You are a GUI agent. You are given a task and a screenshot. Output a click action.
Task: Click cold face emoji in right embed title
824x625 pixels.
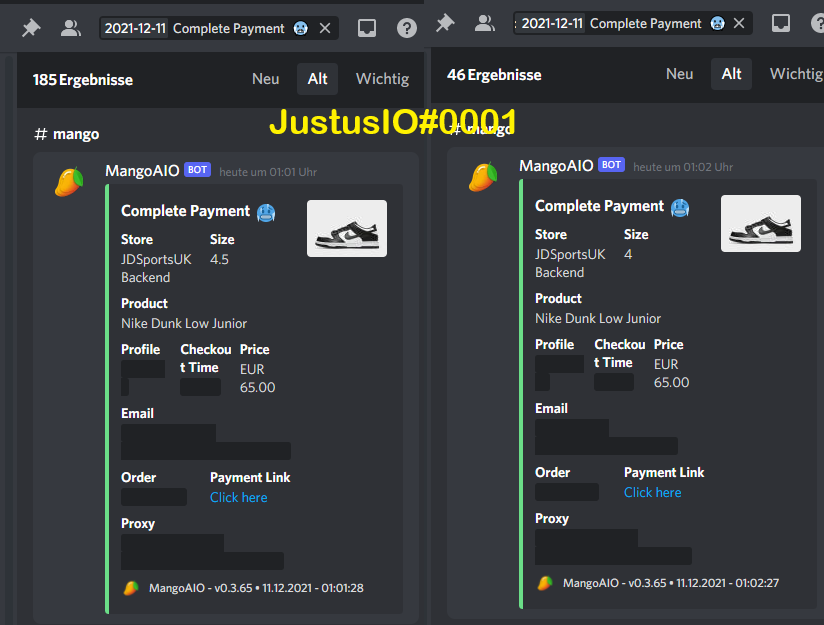(680, 208)
